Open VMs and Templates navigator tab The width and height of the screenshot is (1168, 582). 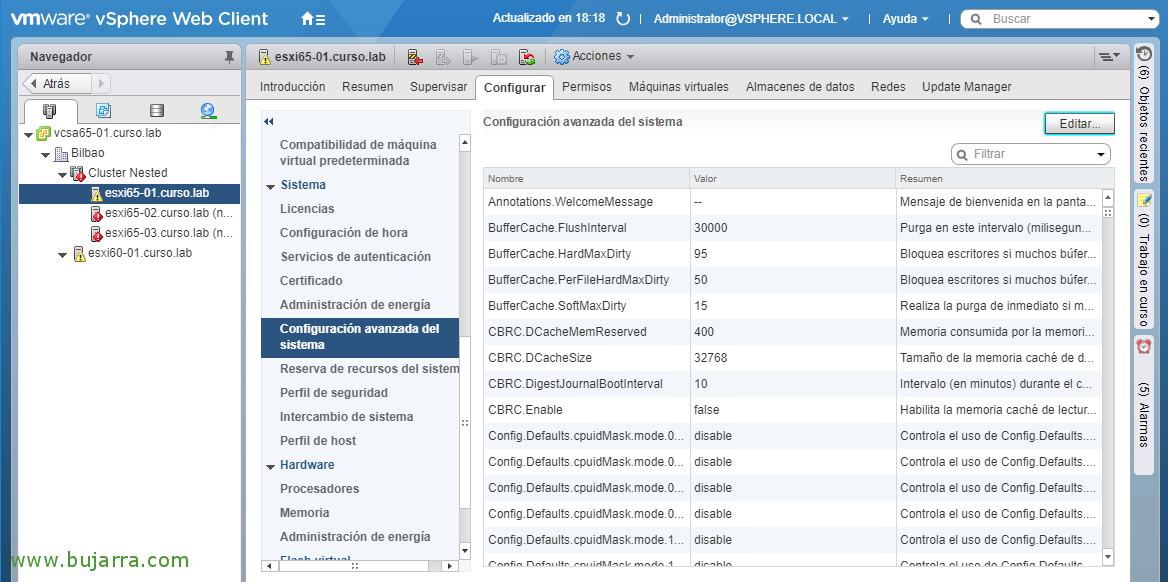[104, 111]
